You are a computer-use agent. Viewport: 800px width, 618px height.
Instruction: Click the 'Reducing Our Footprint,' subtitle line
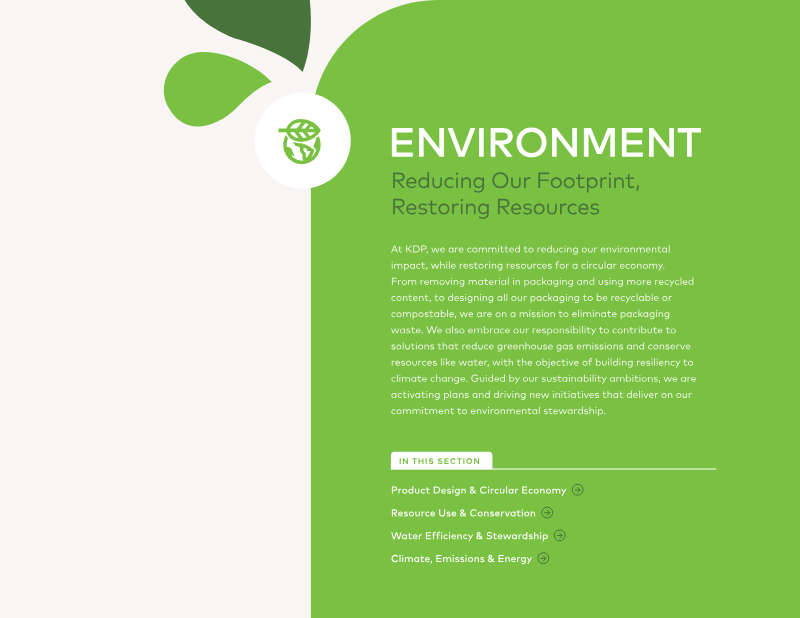(515, 182)
